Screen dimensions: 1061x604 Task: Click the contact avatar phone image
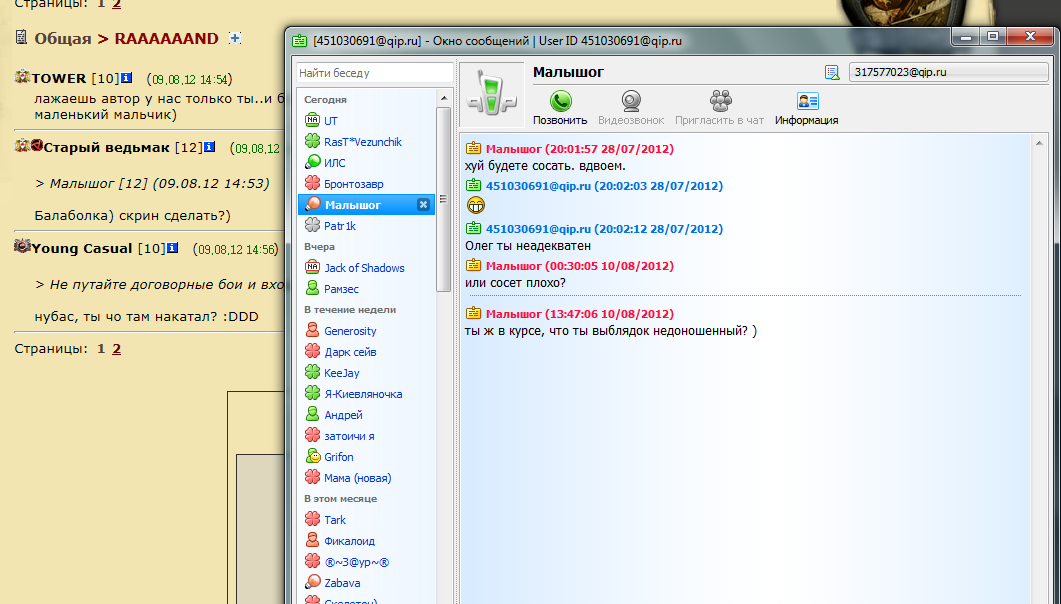tap(493, 95)
